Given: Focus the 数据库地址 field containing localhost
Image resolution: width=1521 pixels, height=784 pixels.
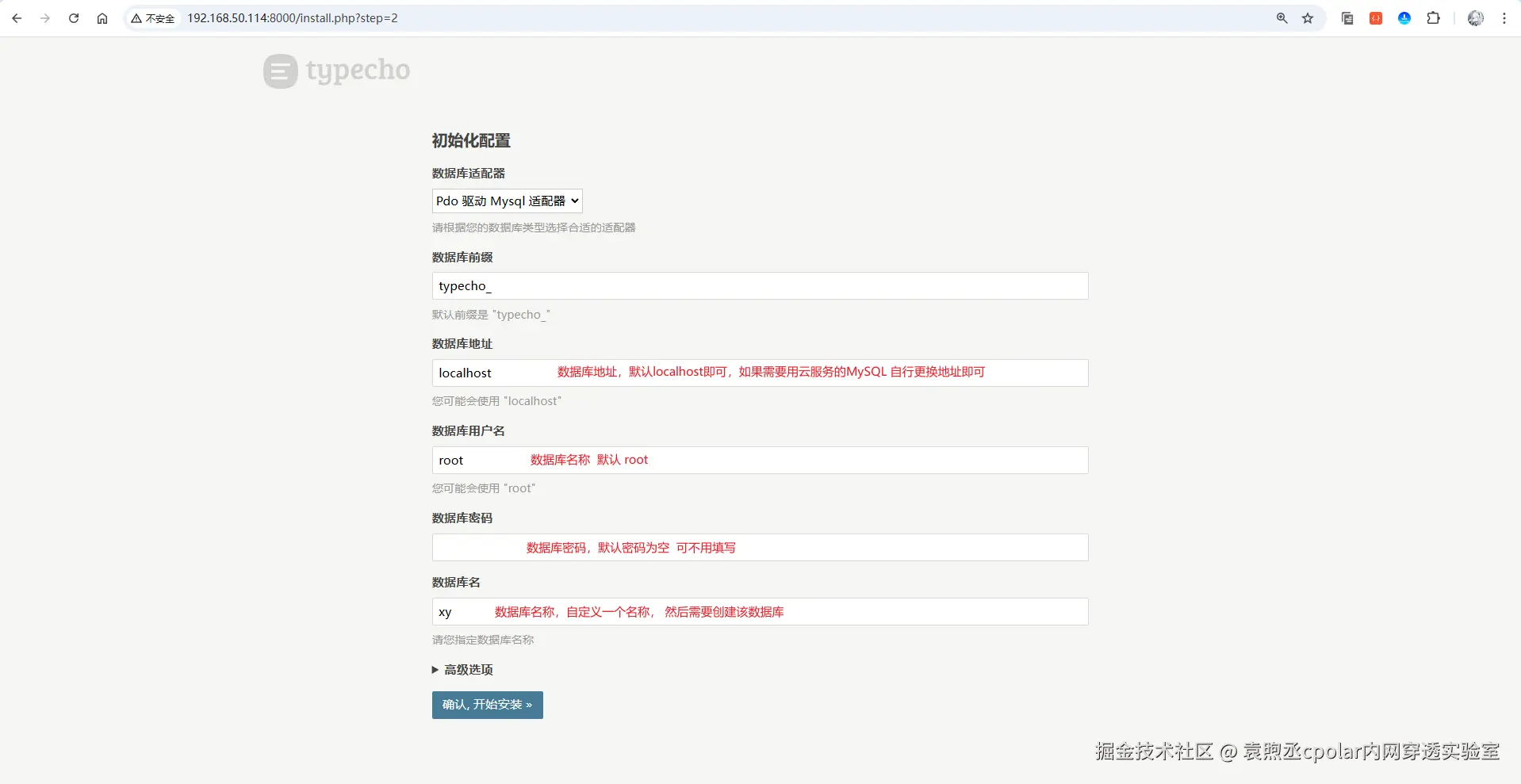Looking at the screenshot, I should [x=760, y=373].
